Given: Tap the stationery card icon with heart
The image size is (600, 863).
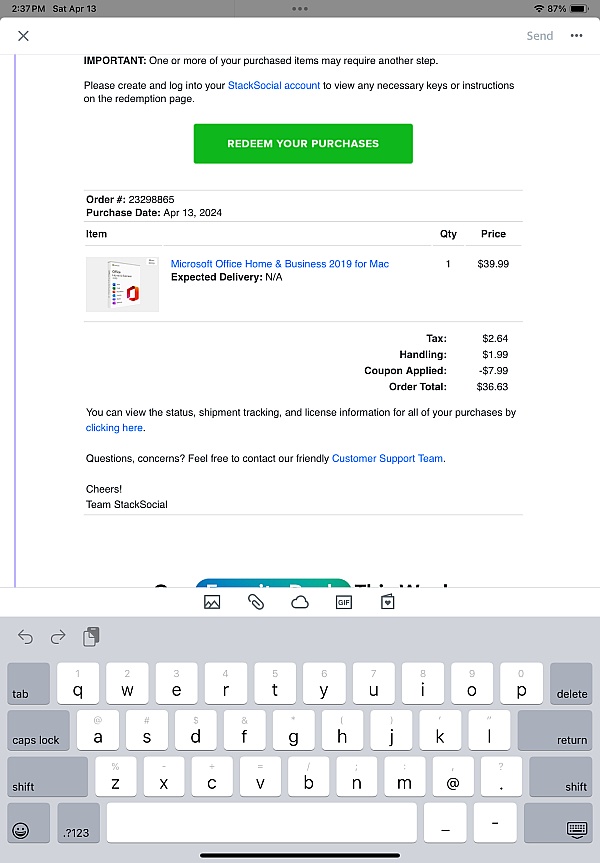Looking at the screenshot, I should coord(387,602).
